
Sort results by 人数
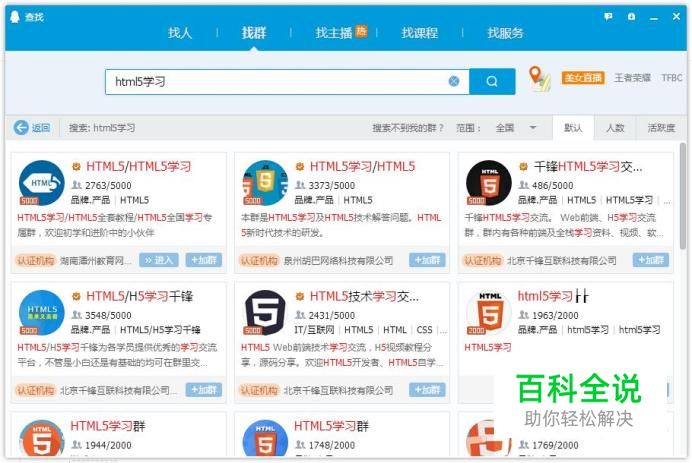coord(615,128)
